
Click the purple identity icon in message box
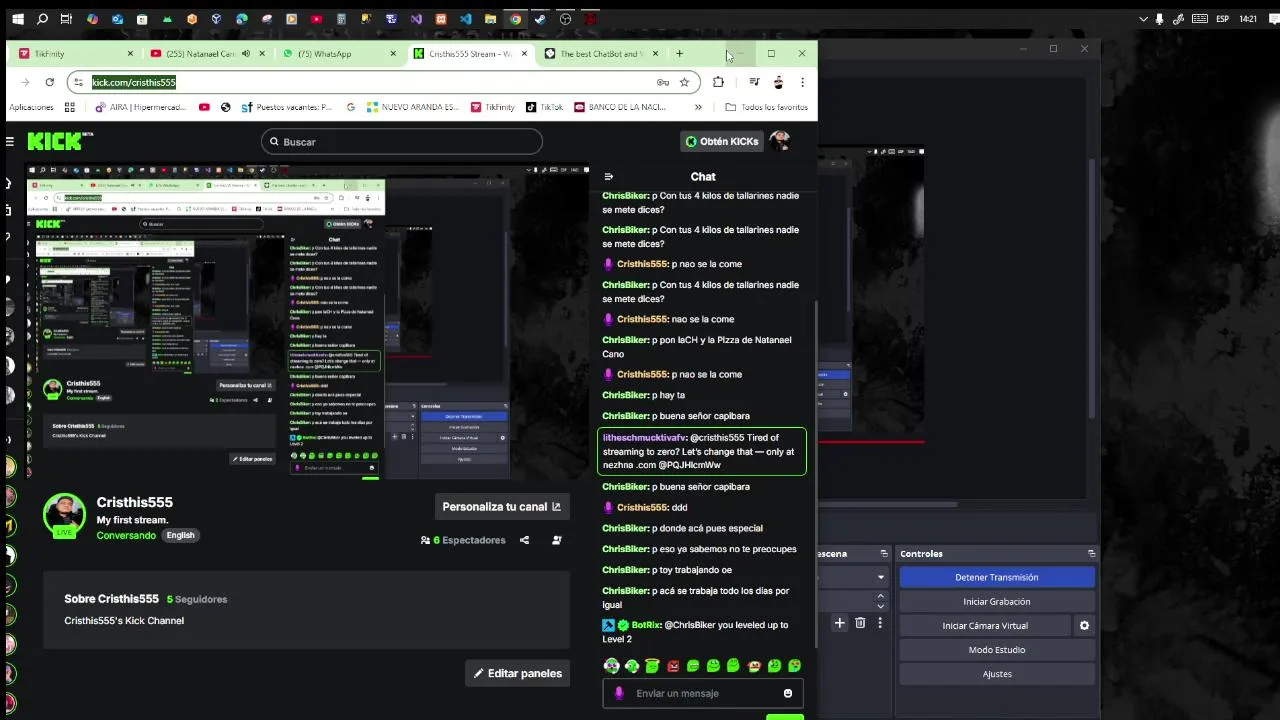[619, 693]
